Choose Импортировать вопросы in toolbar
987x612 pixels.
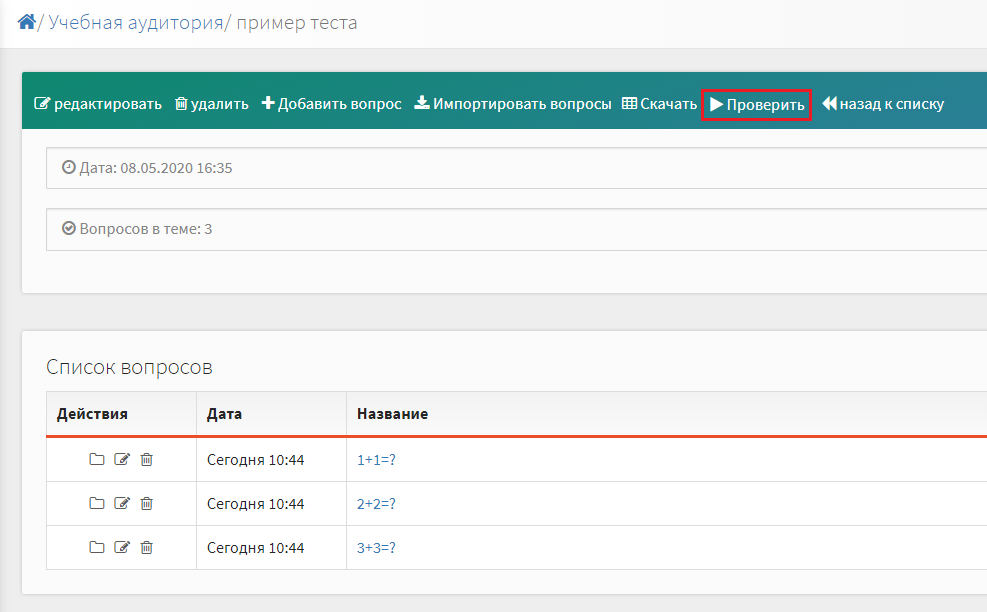coord(512,104)
